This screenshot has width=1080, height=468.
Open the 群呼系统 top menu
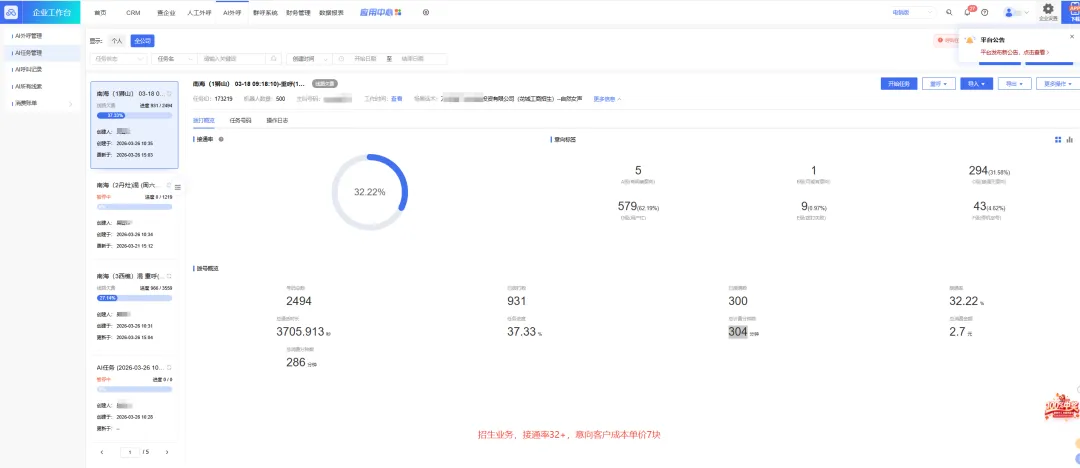265,12
